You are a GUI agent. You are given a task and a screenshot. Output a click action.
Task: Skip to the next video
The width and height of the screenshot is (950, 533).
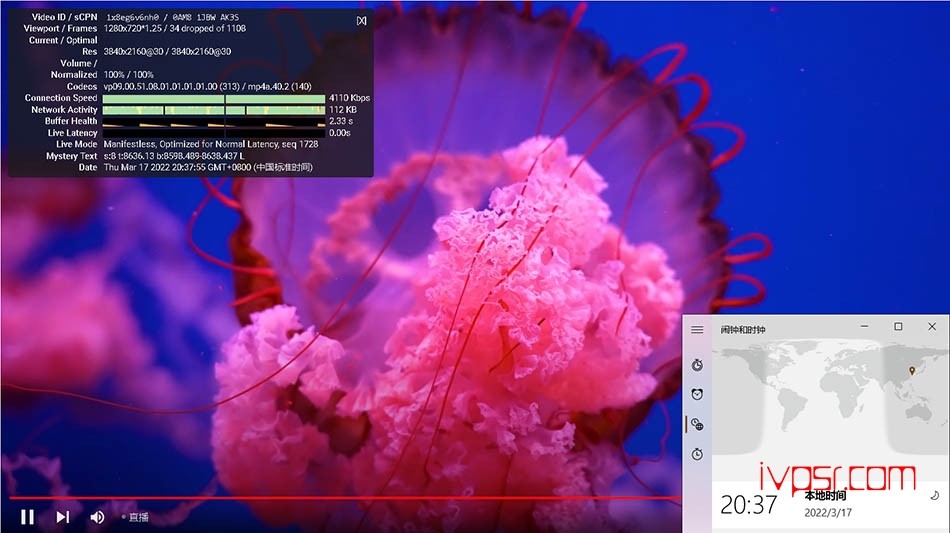62,517
